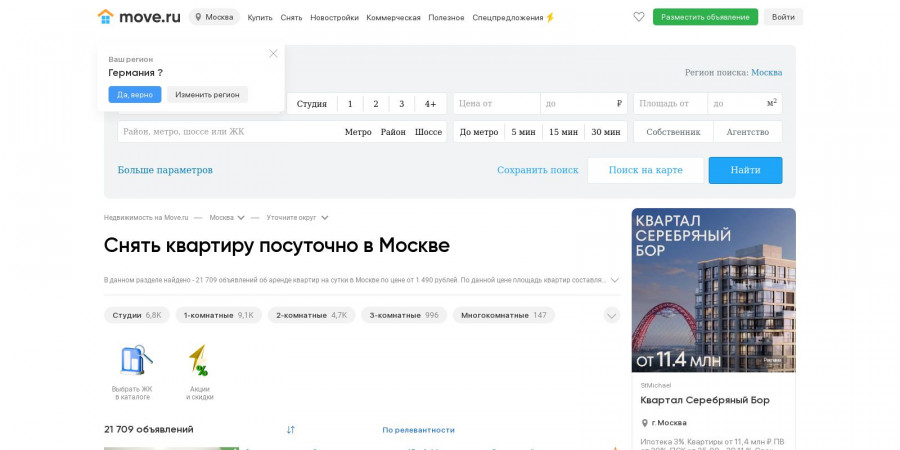Image resolution: width=900 pixels, height=450 pixels.
Task: Click Сохранить поиск link
Action: tap(538, 170)
